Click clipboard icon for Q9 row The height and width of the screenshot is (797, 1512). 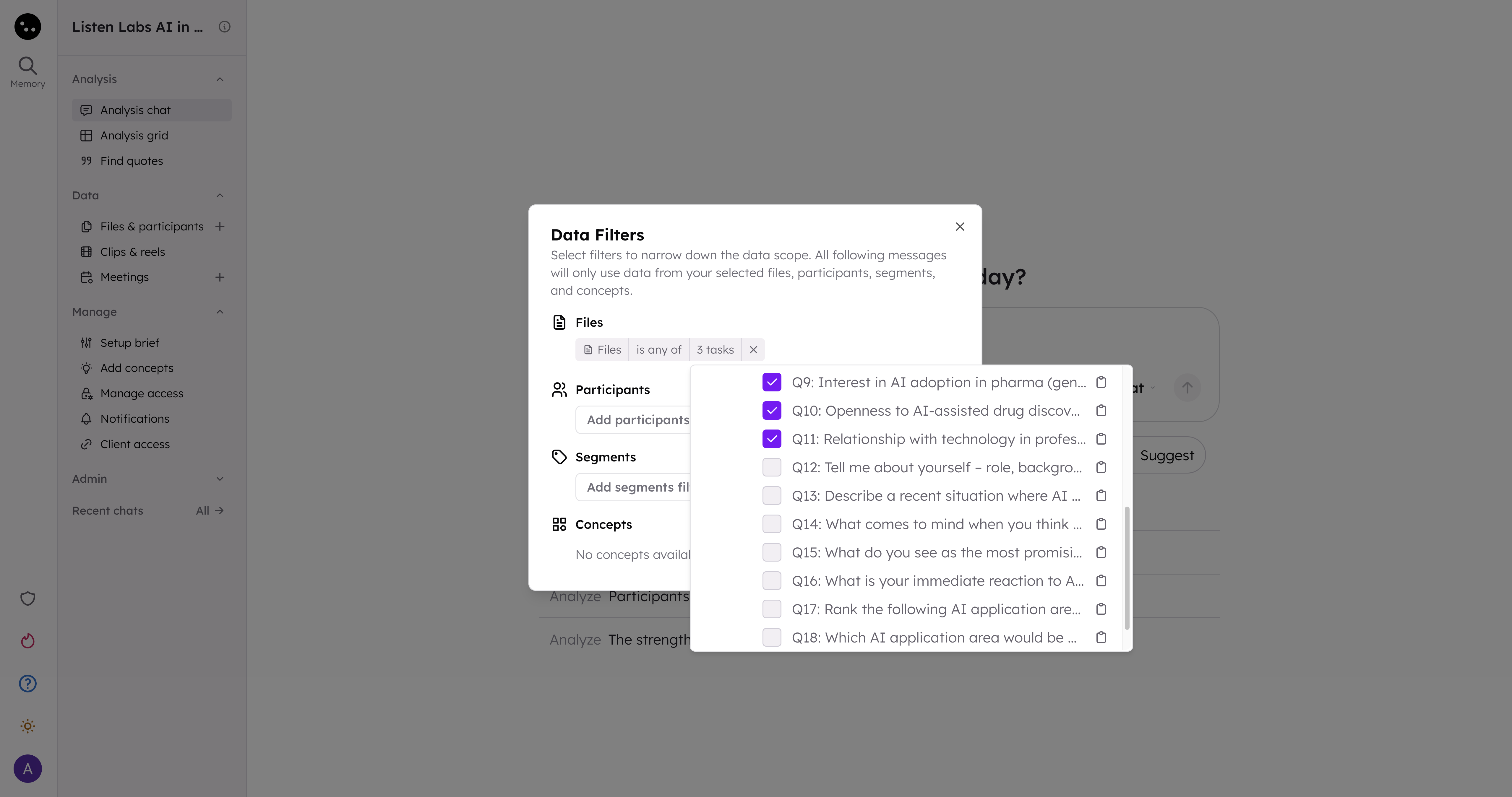[1101, 382]
